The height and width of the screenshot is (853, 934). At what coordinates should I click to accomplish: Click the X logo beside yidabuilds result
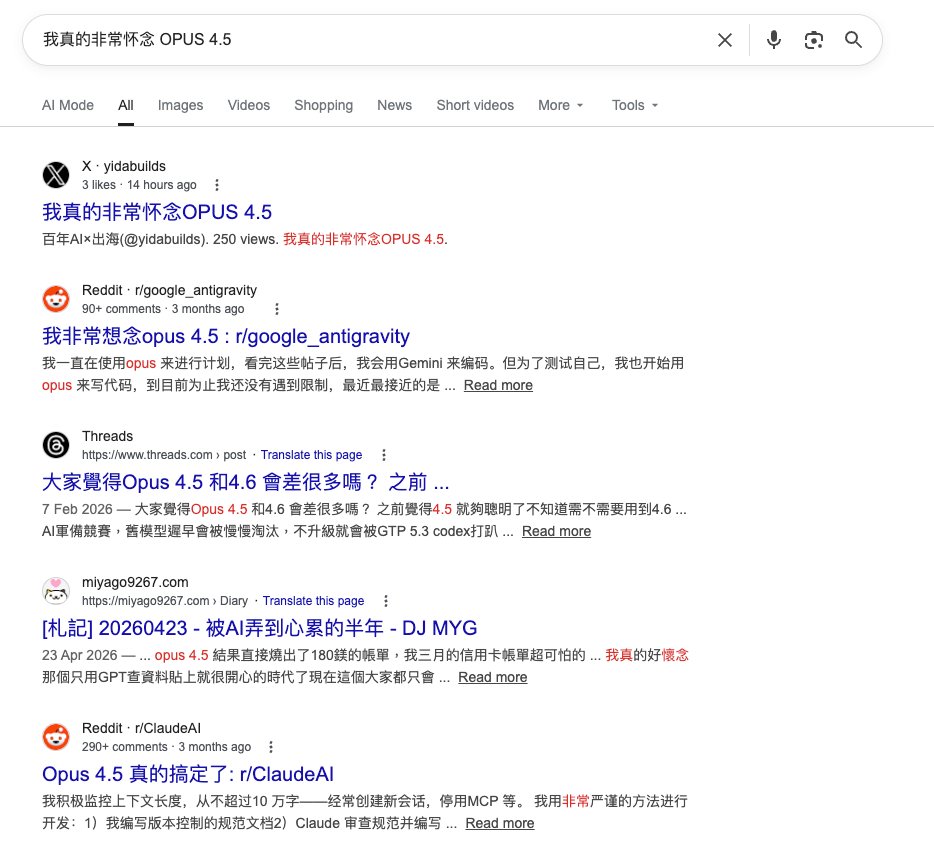(56, 175)
